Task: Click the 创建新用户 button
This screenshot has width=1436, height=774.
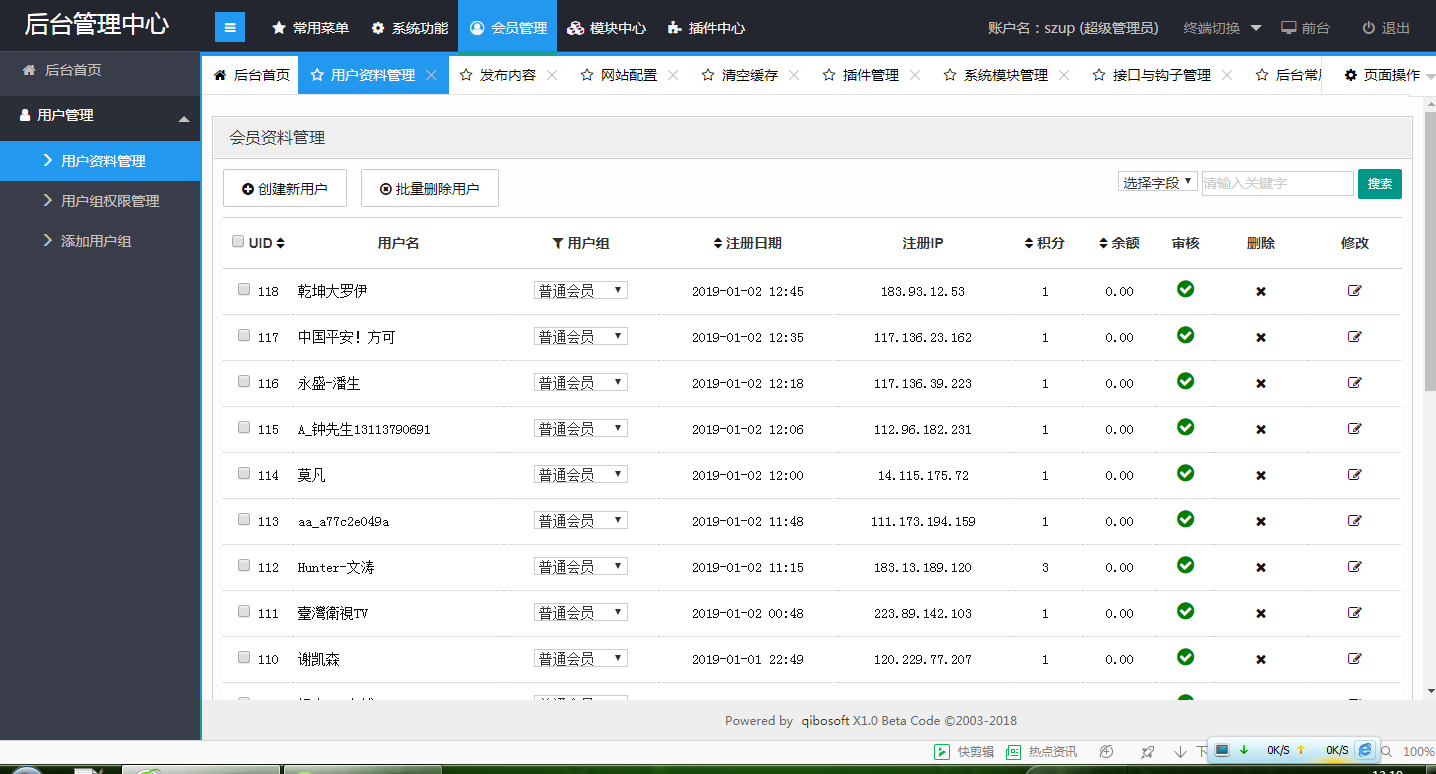Action: click(285, 188)
